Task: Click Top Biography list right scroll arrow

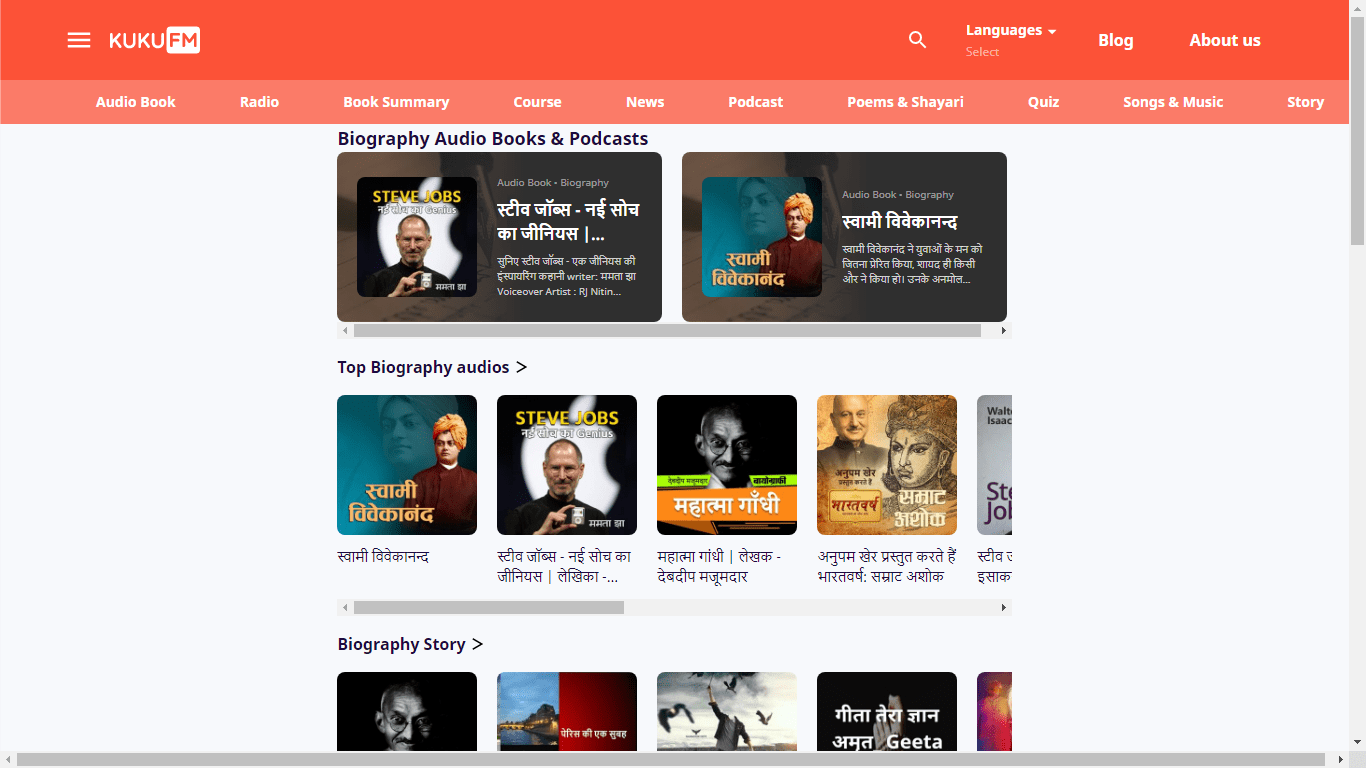Action: point(1004,607)
